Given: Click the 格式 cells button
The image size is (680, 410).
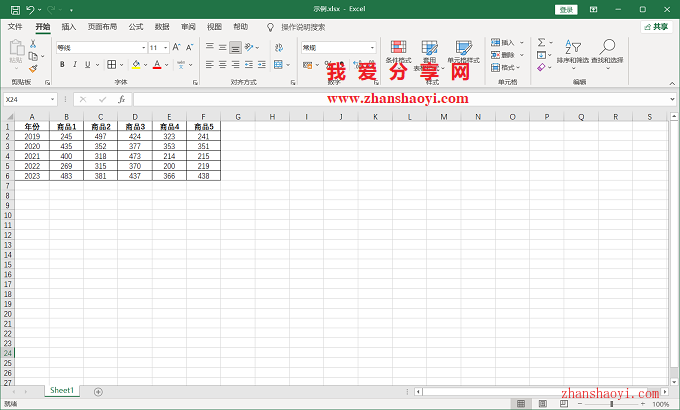Looking at the screenshot, I should coord(505,67).
